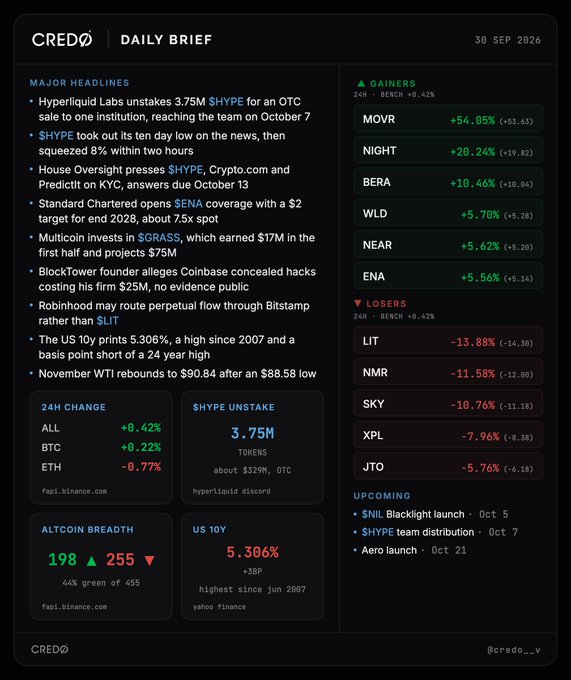Select the NIGHT gainer row
The image size is (571, 680).
click(x=448, y=151)
